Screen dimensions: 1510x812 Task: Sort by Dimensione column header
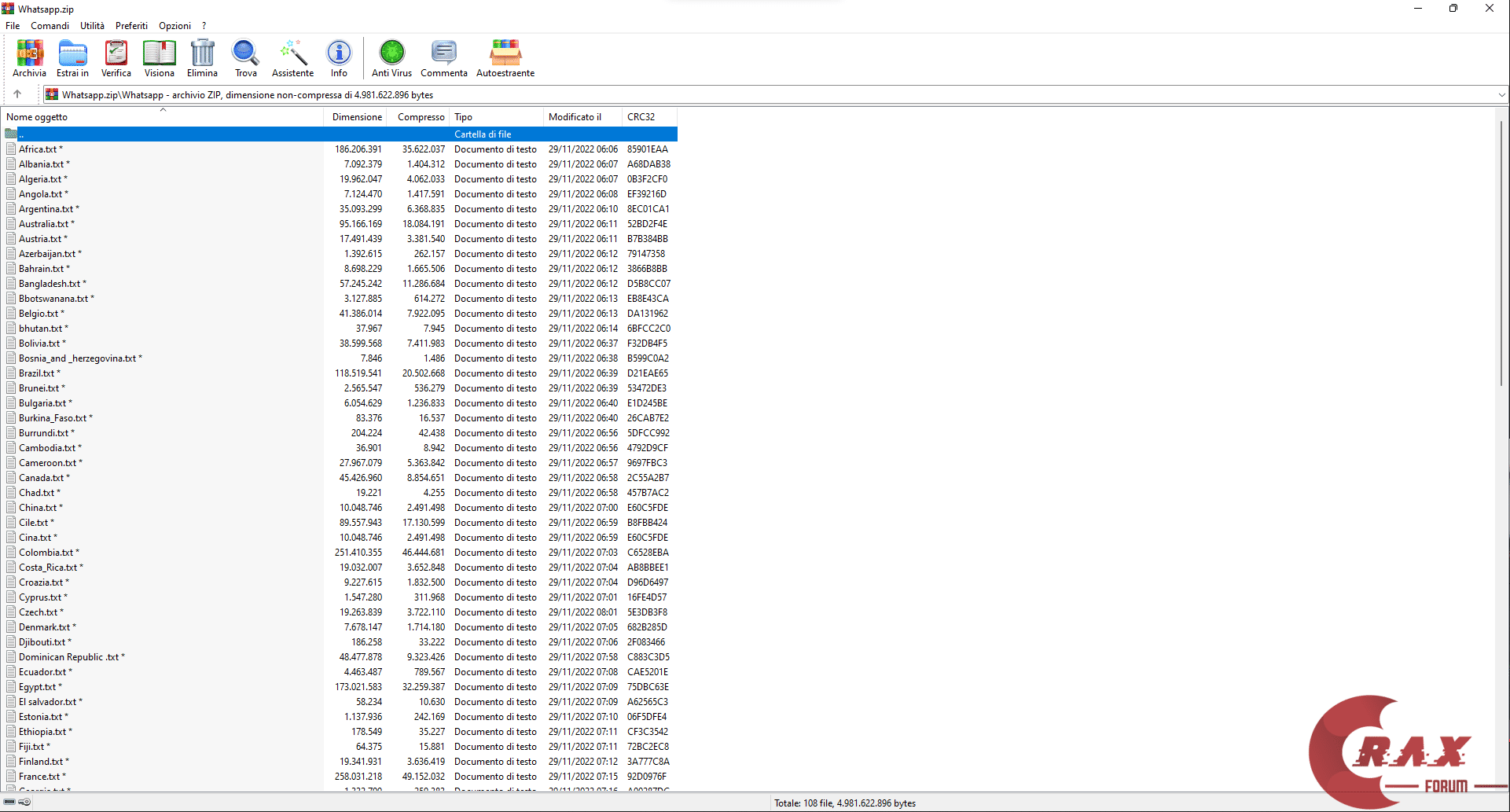pos(355,117)
